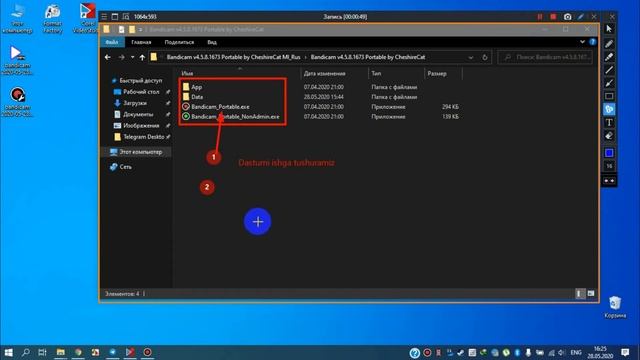640x360 pixels.
Task: Change the pen size value 16
Action: click(609, 166)
